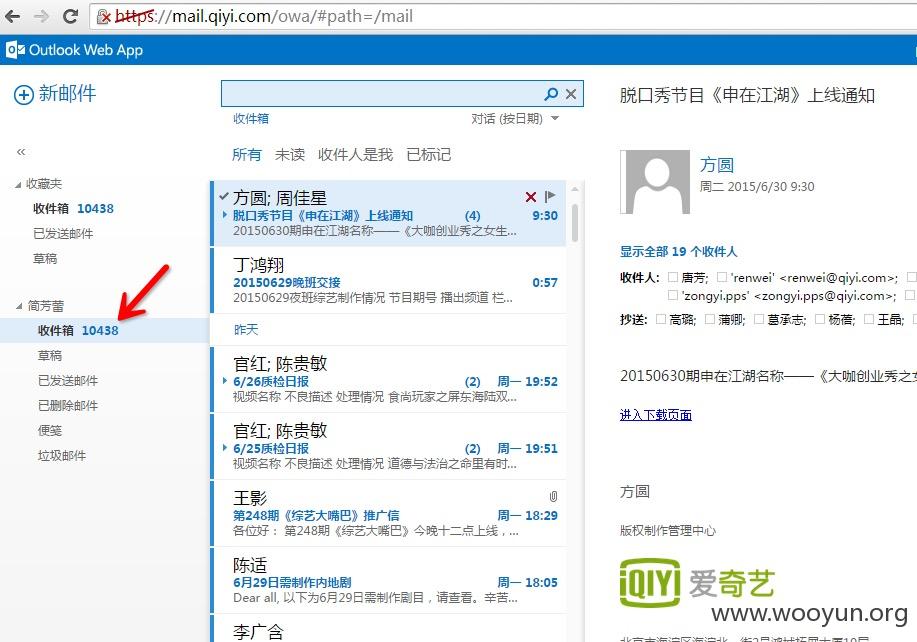Open the 便笺 folder

[50, 431]
